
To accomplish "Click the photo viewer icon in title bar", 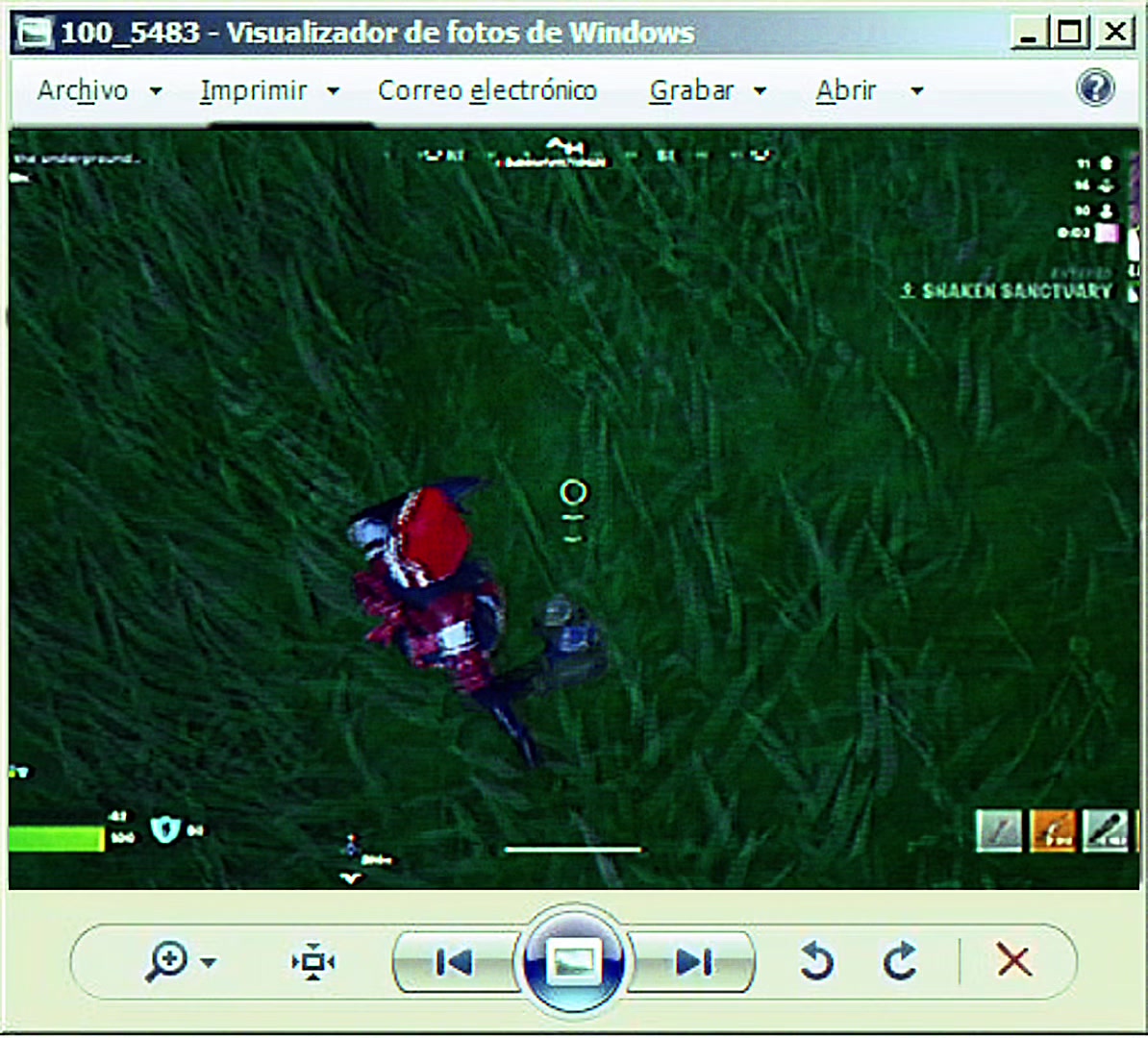I will pos(34,33).
